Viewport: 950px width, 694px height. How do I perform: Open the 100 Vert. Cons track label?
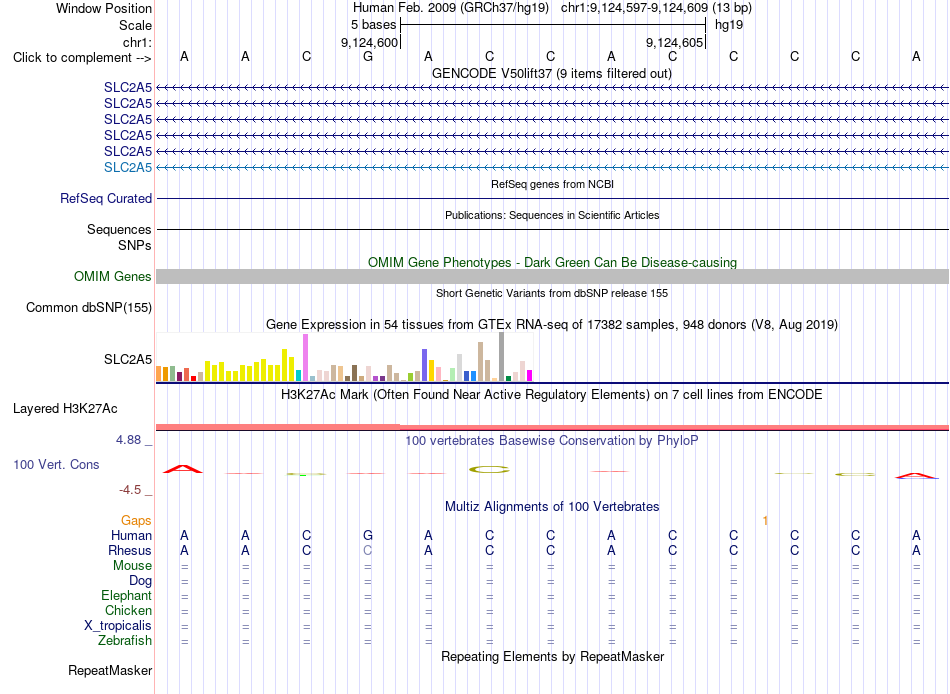click(56, 464)
